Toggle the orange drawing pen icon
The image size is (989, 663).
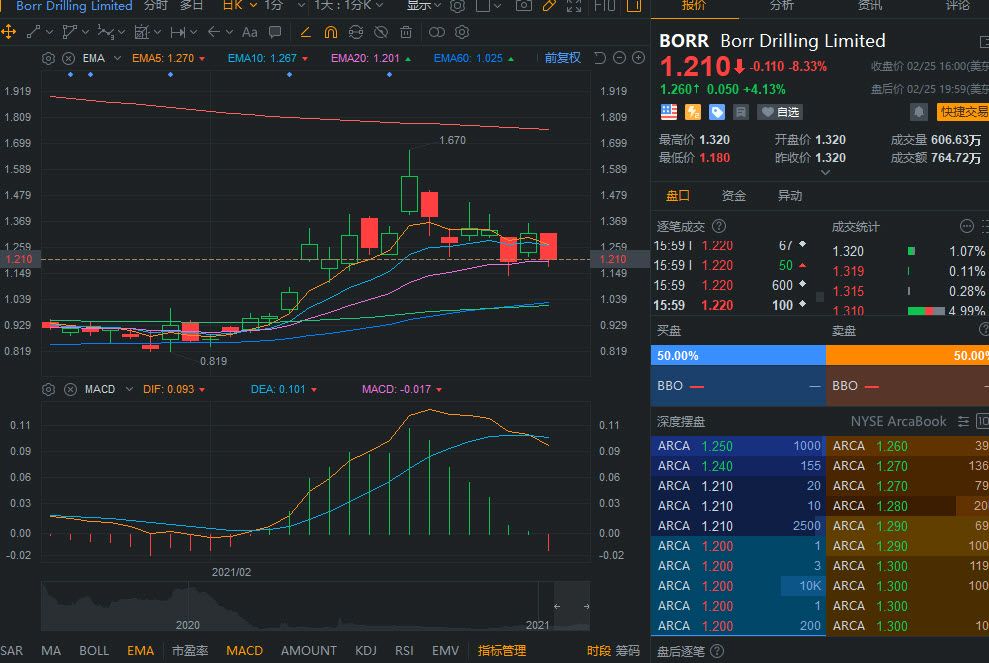coord(549,6)
